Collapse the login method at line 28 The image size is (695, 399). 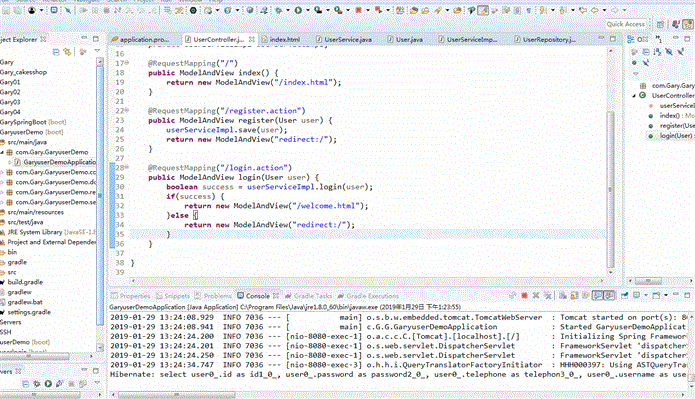(x=127, y=167)
